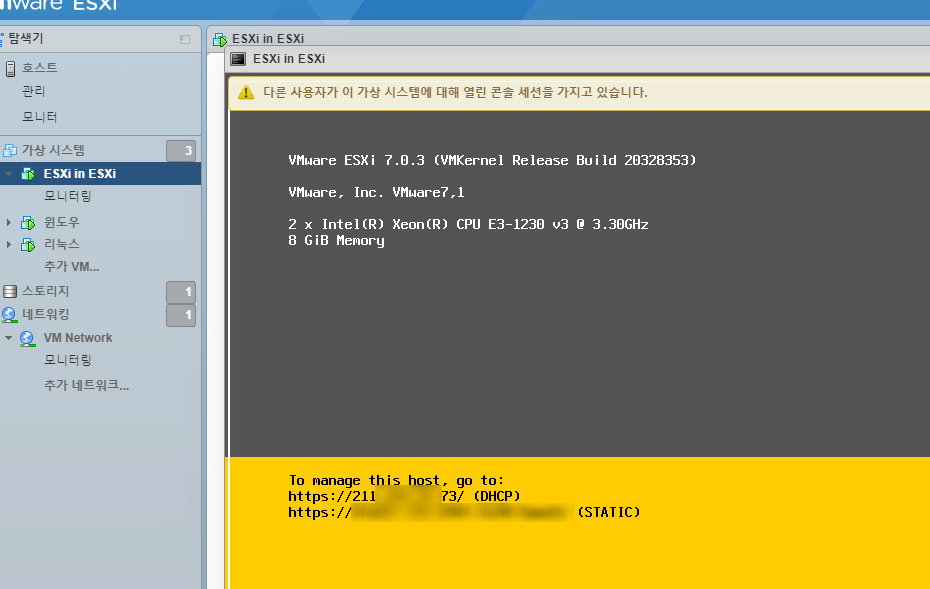Open 모니터링 under VM Network
The width and height of the screenshot is (930, 589).
coord(68,360)
